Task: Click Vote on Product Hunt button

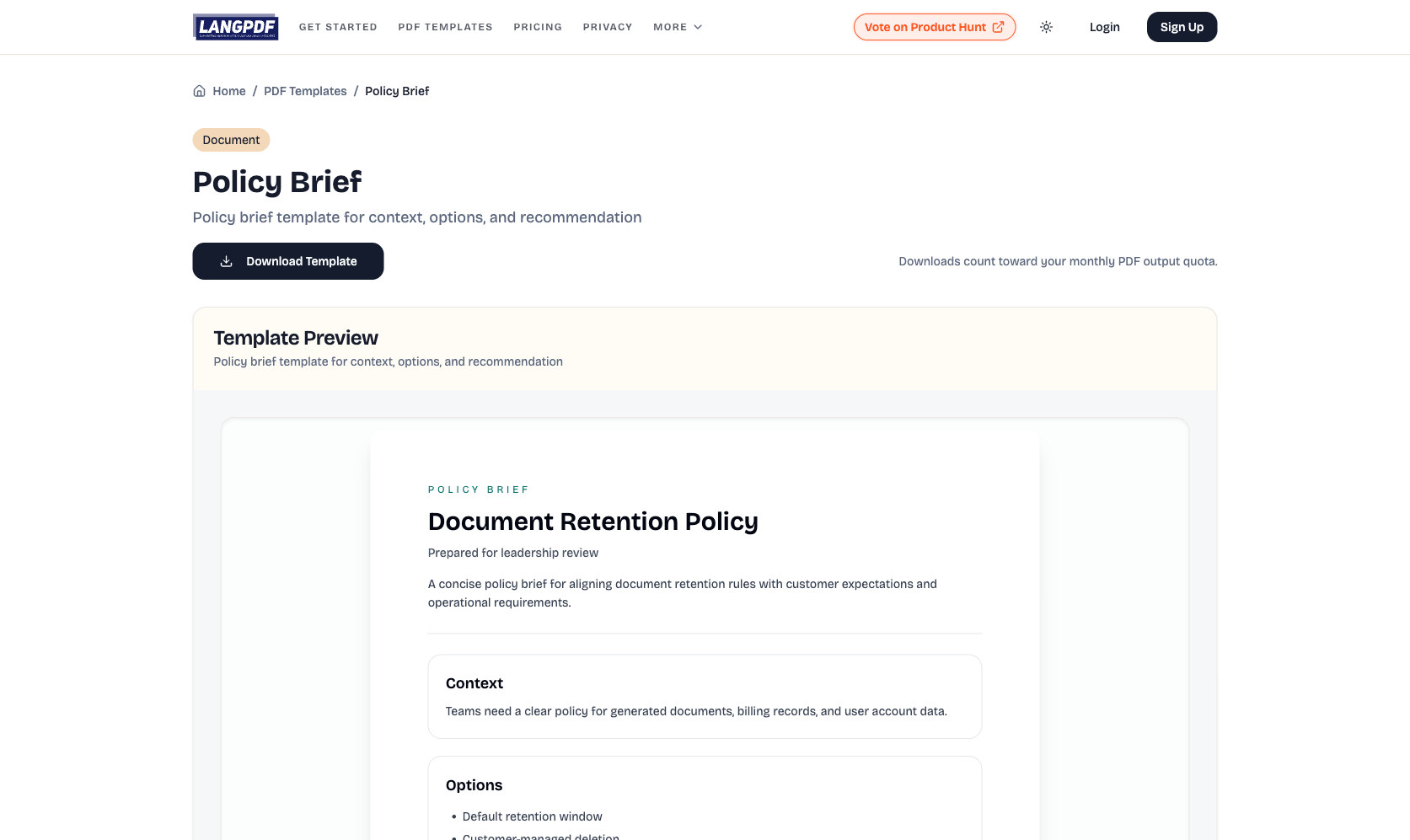Action: coord(934,27)
